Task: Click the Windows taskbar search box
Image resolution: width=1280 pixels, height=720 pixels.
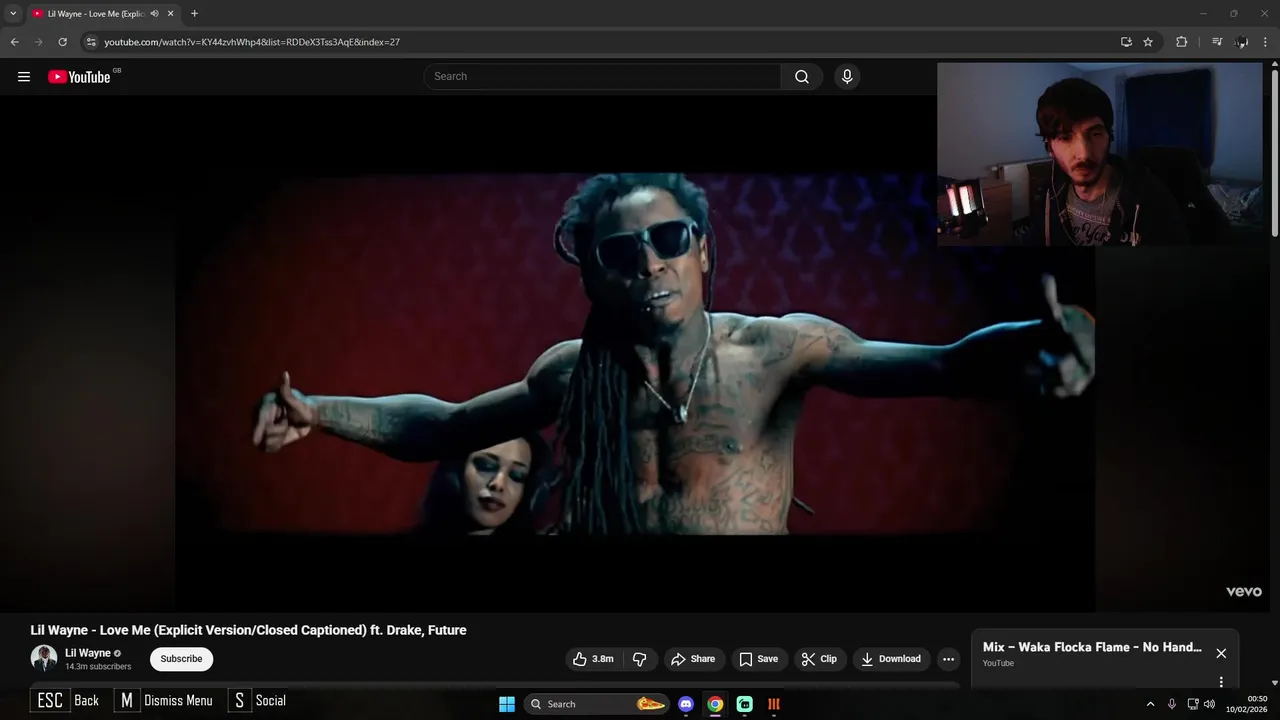Action: pyautogui.click(x=596, y=704)
